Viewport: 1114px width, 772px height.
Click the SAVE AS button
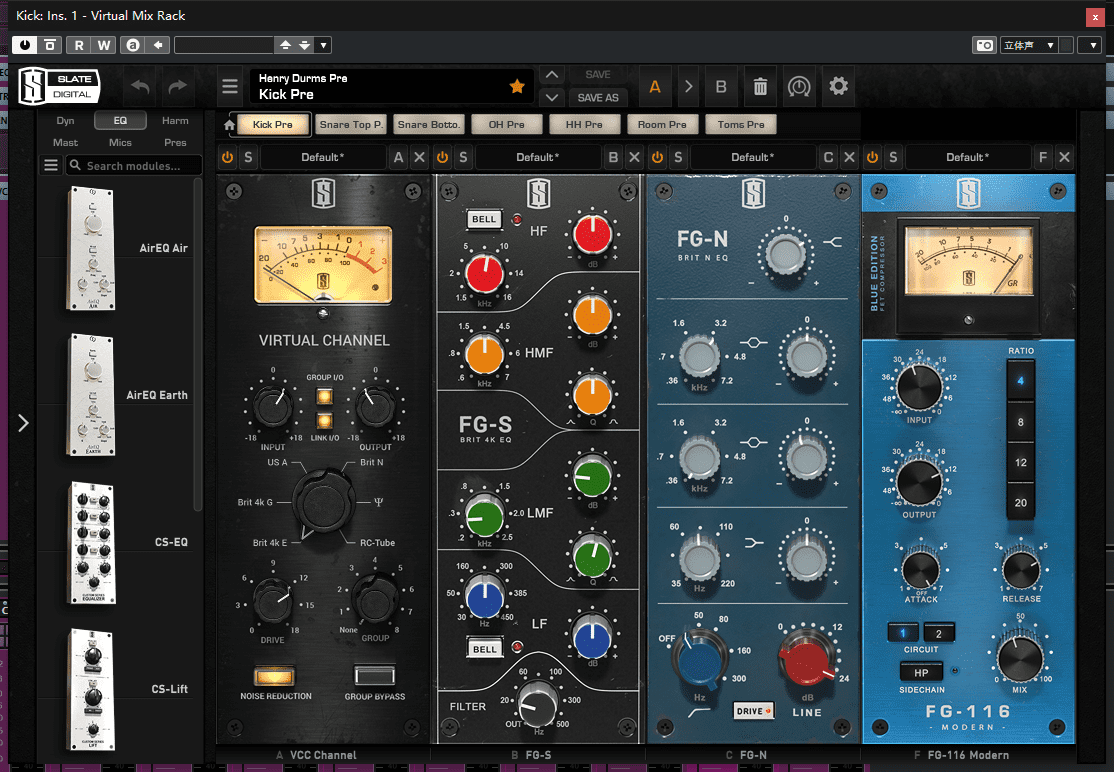[x=597, y=97]
